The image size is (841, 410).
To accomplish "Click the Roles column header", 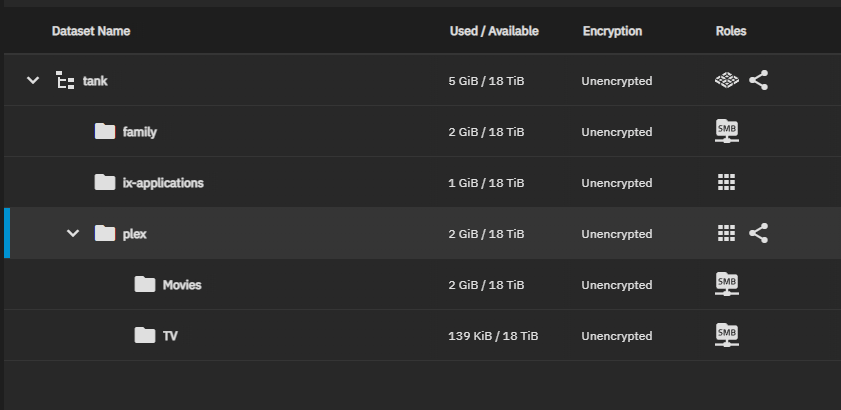I will 731,31.
